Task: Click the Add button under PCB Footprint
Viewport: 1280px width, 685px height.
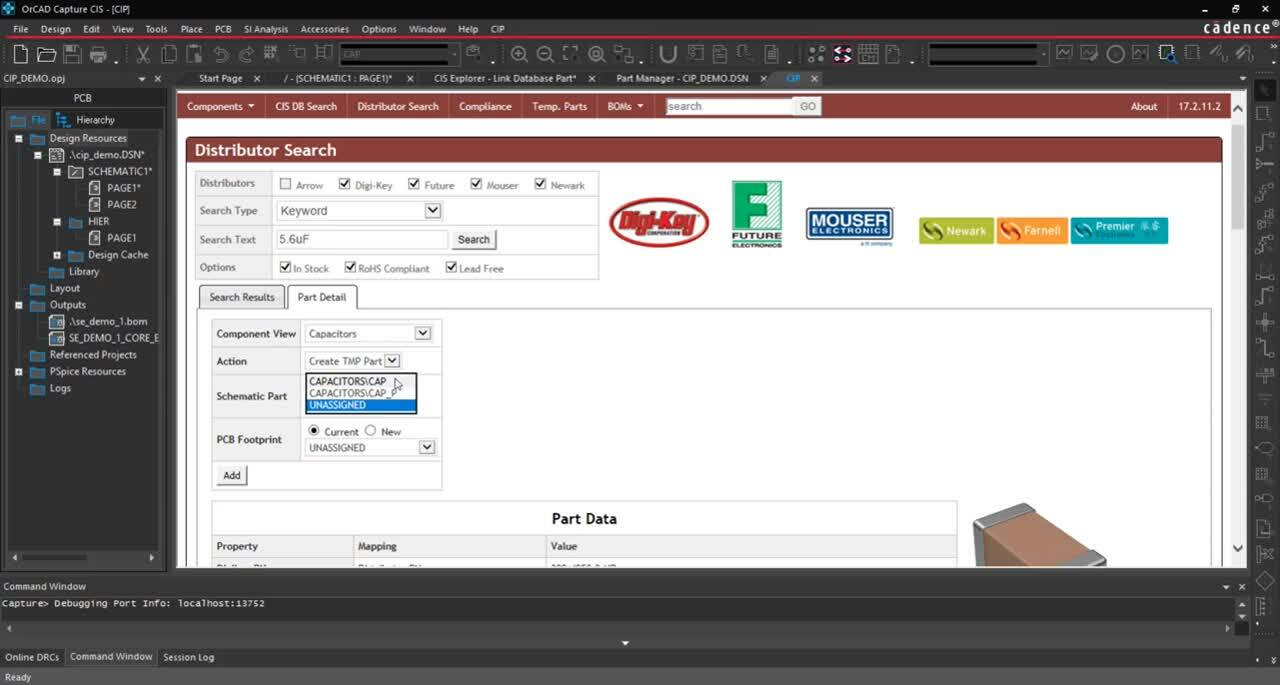Action: click(231, 475)
